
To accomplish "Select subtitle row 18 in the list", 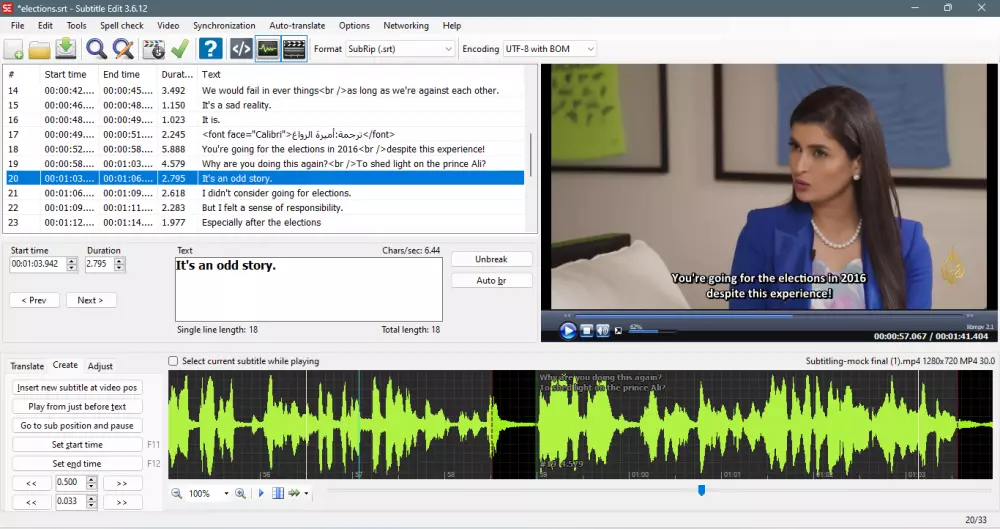I will tap(265, 149).
